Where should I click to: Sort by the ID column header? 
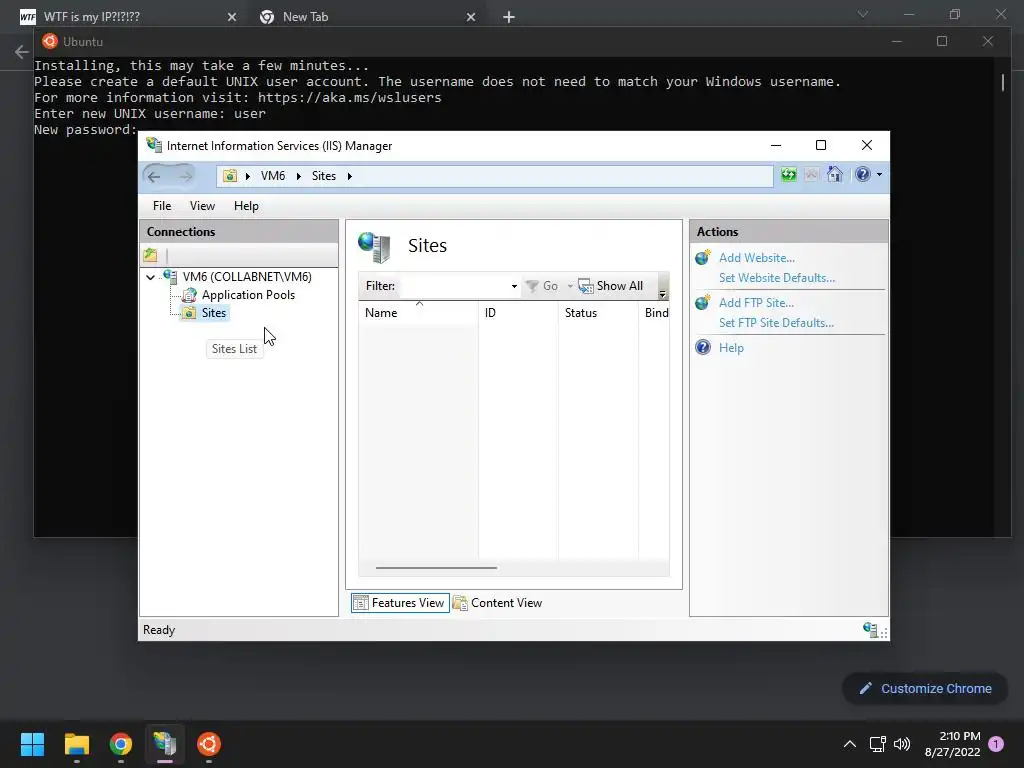click(519, 313)
